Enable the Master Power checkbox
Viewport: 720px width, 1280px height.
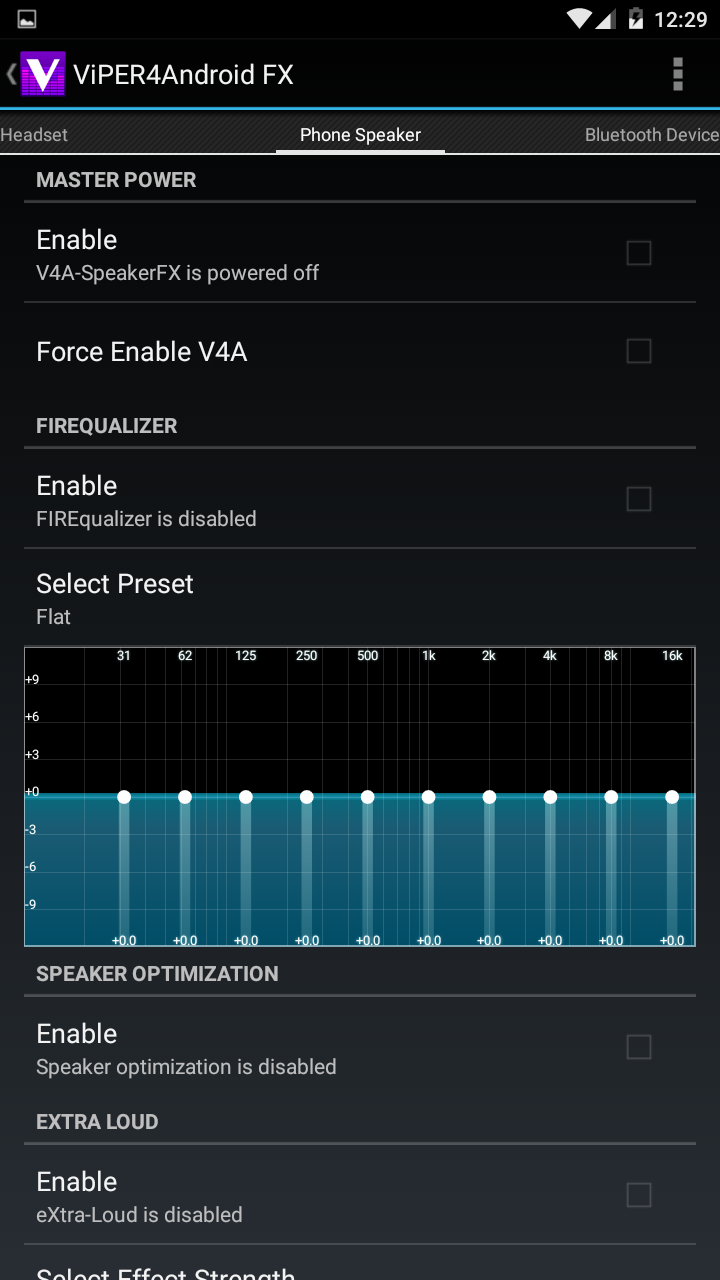(638, 254)
